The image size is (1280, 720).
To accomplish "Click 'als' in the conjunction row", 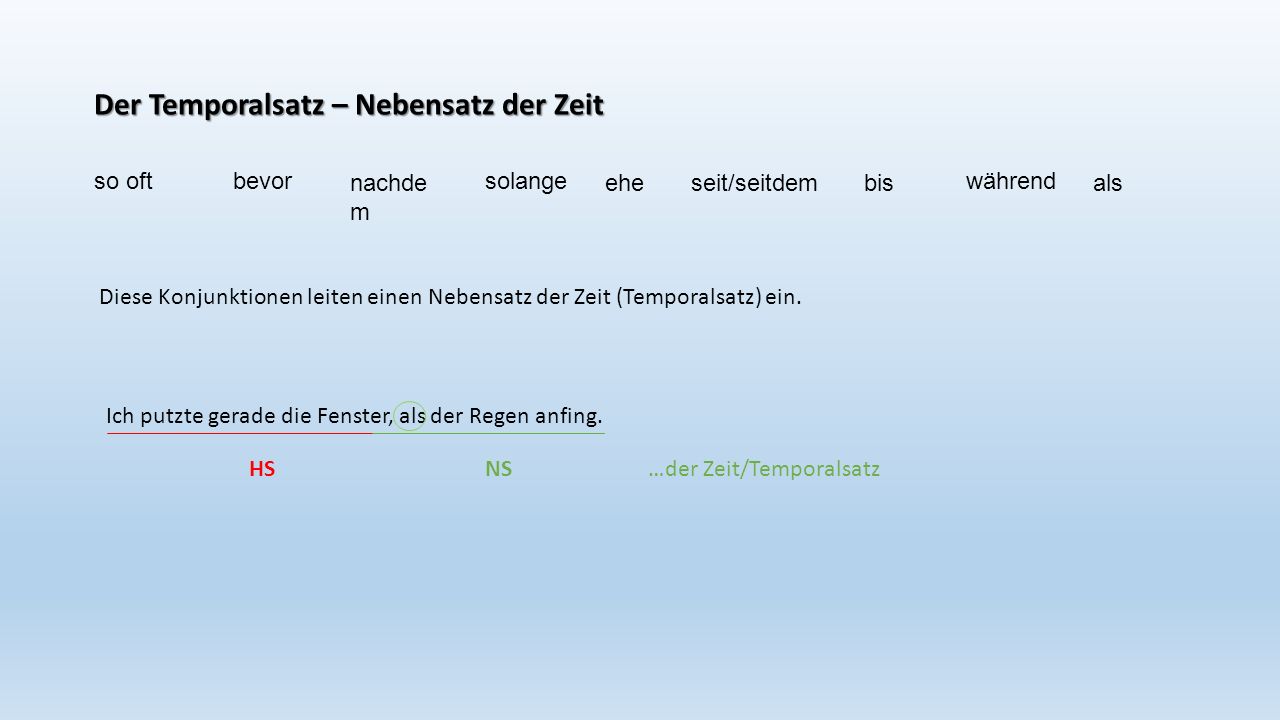I will tap(1108, 184).
